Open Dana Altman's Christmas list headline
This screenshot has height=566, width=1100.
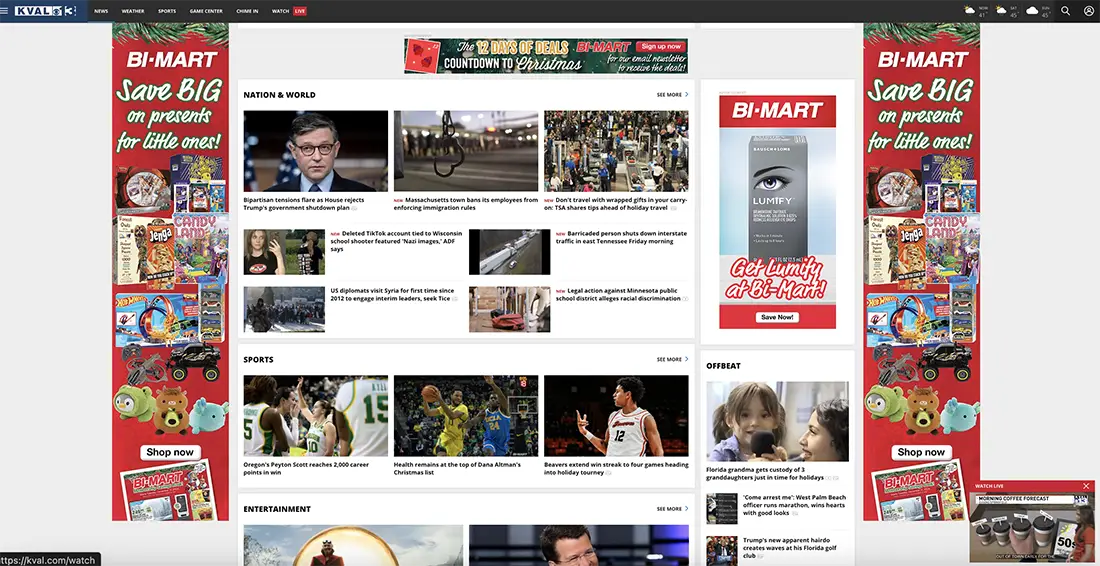click(x=457, y=468)
